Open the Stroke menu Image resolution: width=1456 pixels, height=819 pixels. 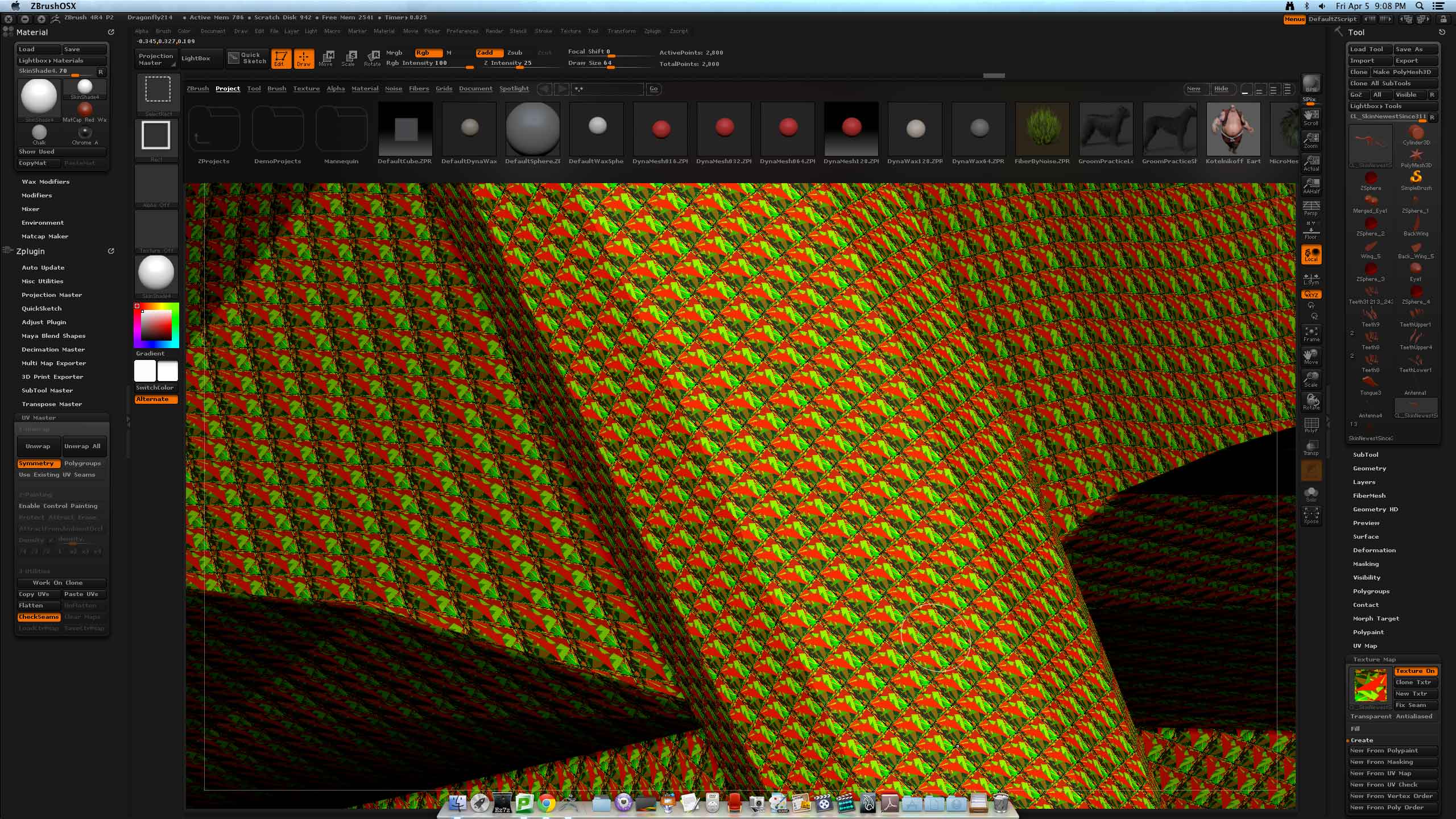pos(543,31)
